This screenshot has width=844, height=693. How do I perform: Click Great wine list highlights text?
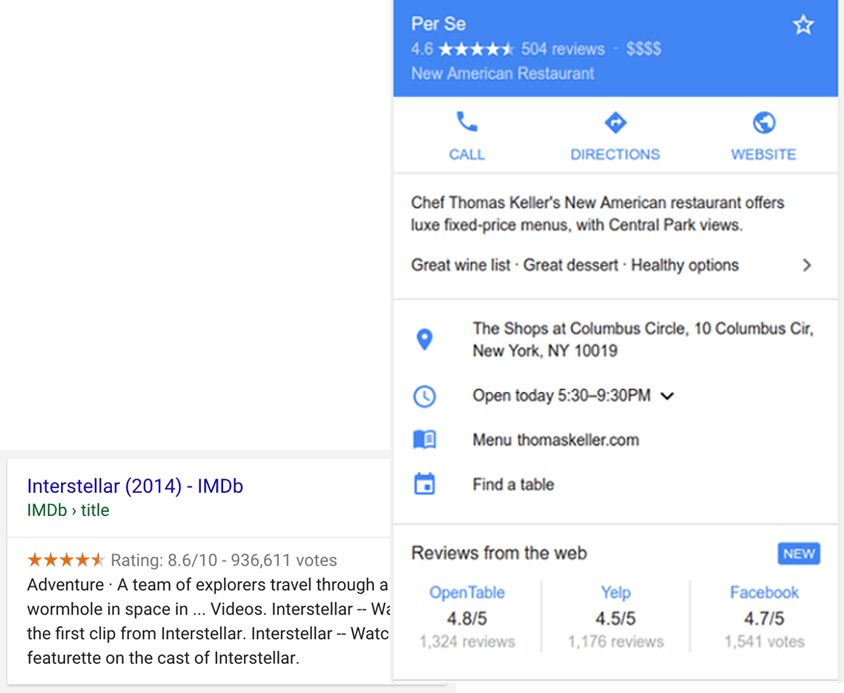pyautogui.click(x=575, y=265)
